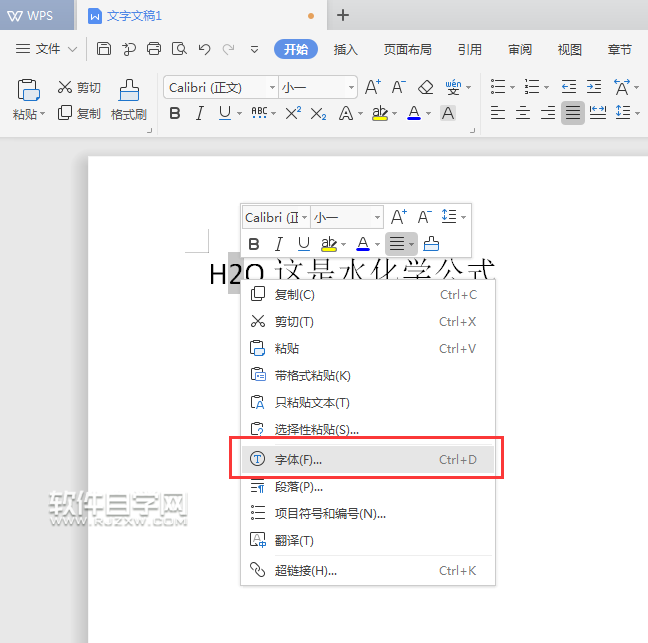This screenshot has height=643, width=648.
Task: Increase font size in floating mini toolbar
Action: pyautogui.click(x=399, y=217)
